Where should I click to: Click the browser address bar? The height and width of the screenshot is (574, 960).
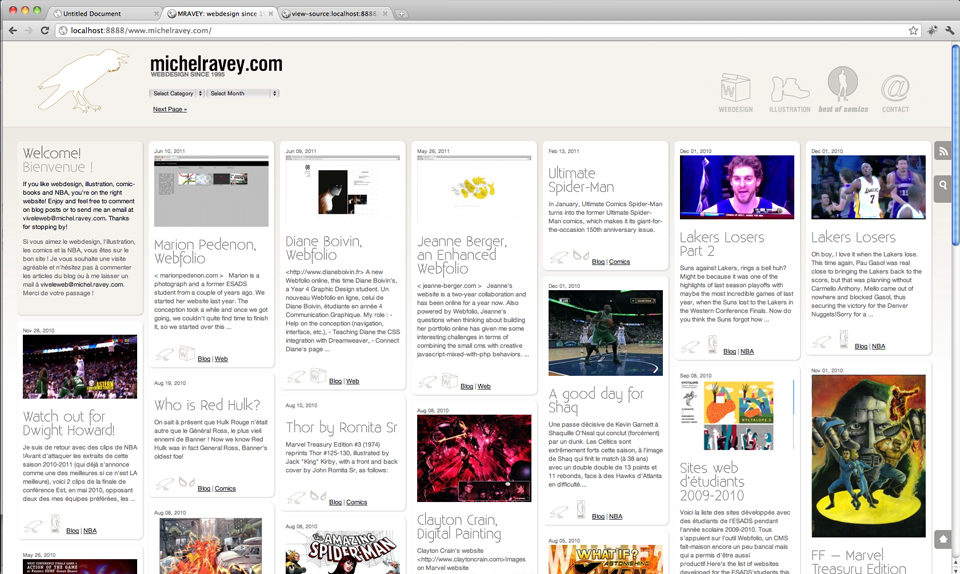click(x=480, y=31)
